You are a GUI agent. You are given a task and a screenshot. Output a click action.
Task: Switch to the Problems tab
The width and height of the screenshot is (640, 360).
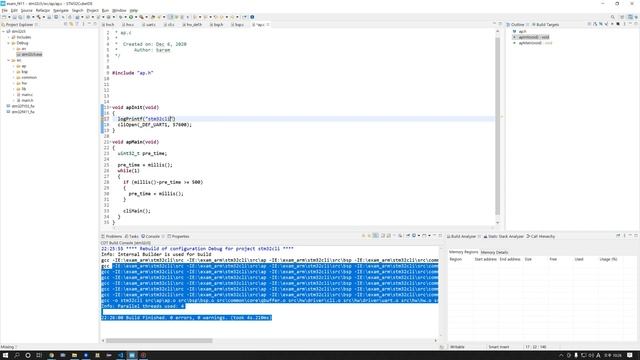(x=111, y=236)
